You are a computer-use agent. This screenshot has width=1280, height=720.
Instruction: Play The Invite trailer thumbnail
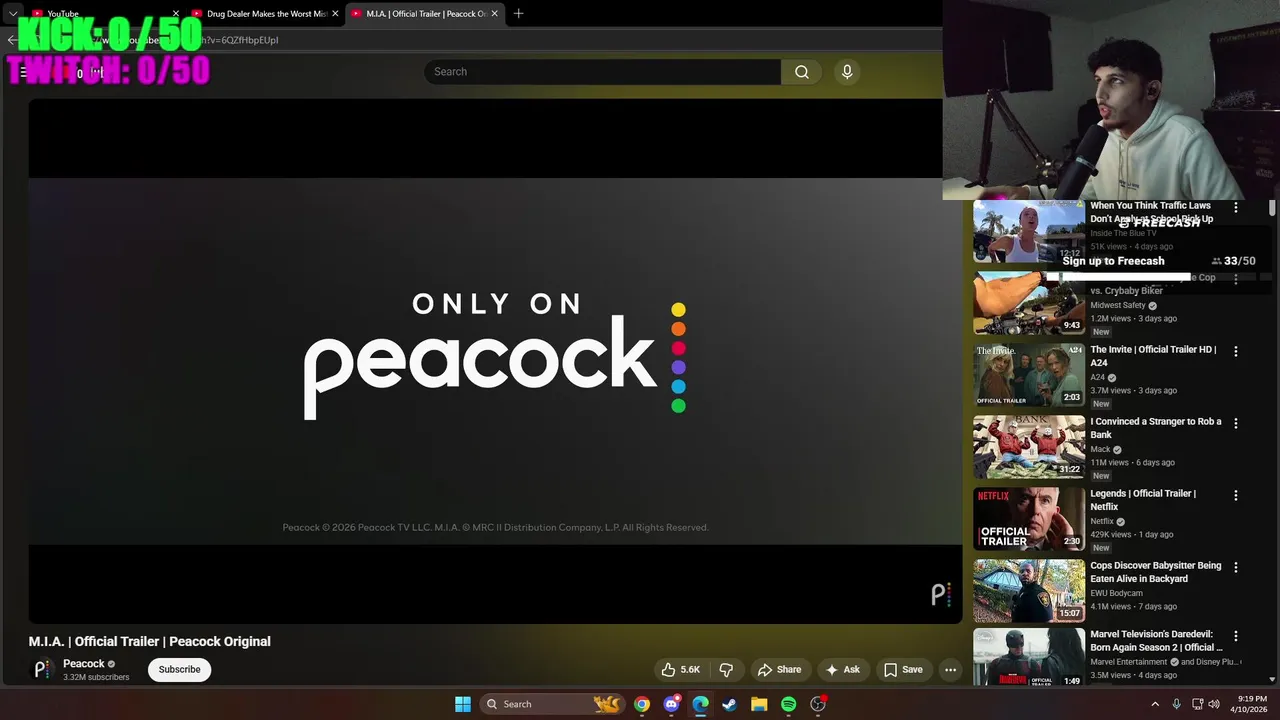1029,375
